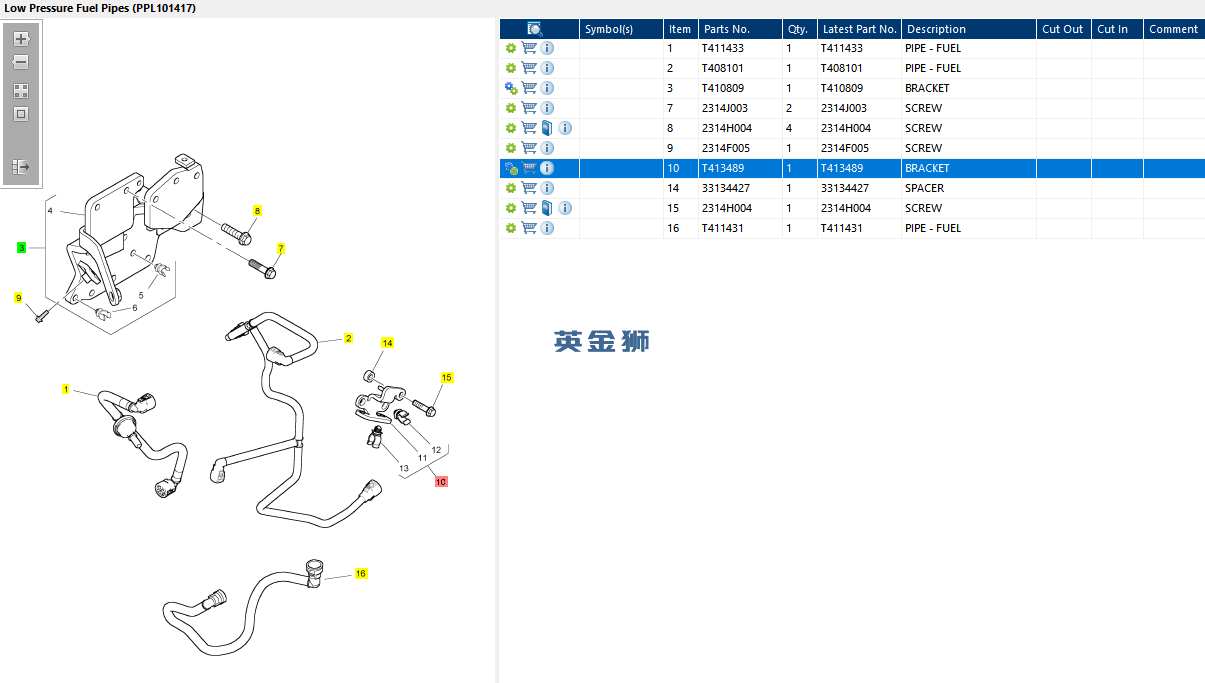Add item 15 screw to cart
This screenshot has width=1205, height=683.
pyautogui.click(x=529, y=208)
